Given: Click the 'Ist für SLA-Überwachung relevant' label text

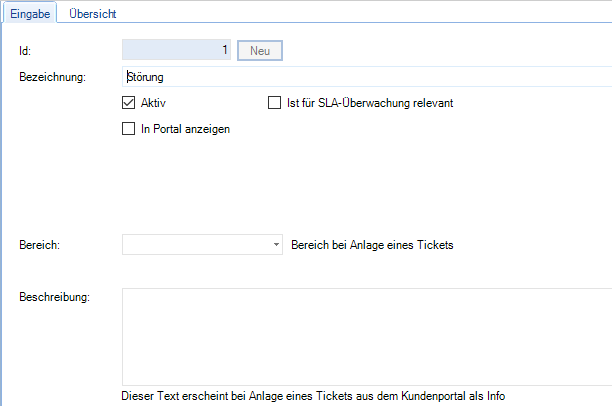Looking at the screenshot, I should point(372,102).
